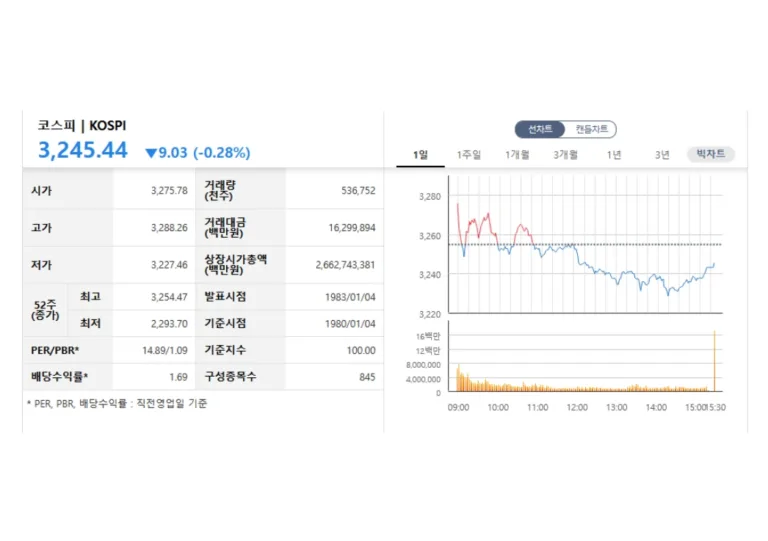Viewport: 768px width, 541px height.
Task: Click the 12:00 time axis label
Action: tap(577, 407)
